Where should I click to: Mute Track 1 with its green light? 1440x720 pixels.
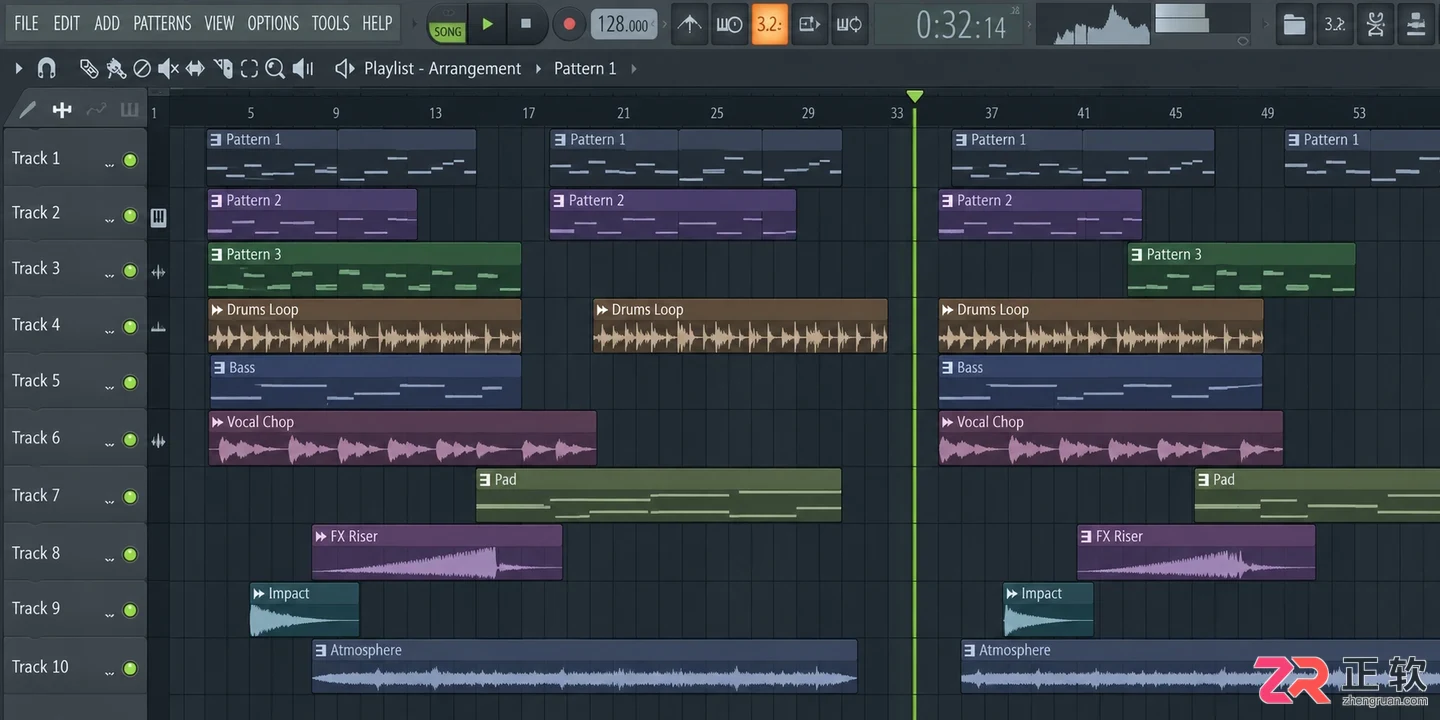[130, 160]
